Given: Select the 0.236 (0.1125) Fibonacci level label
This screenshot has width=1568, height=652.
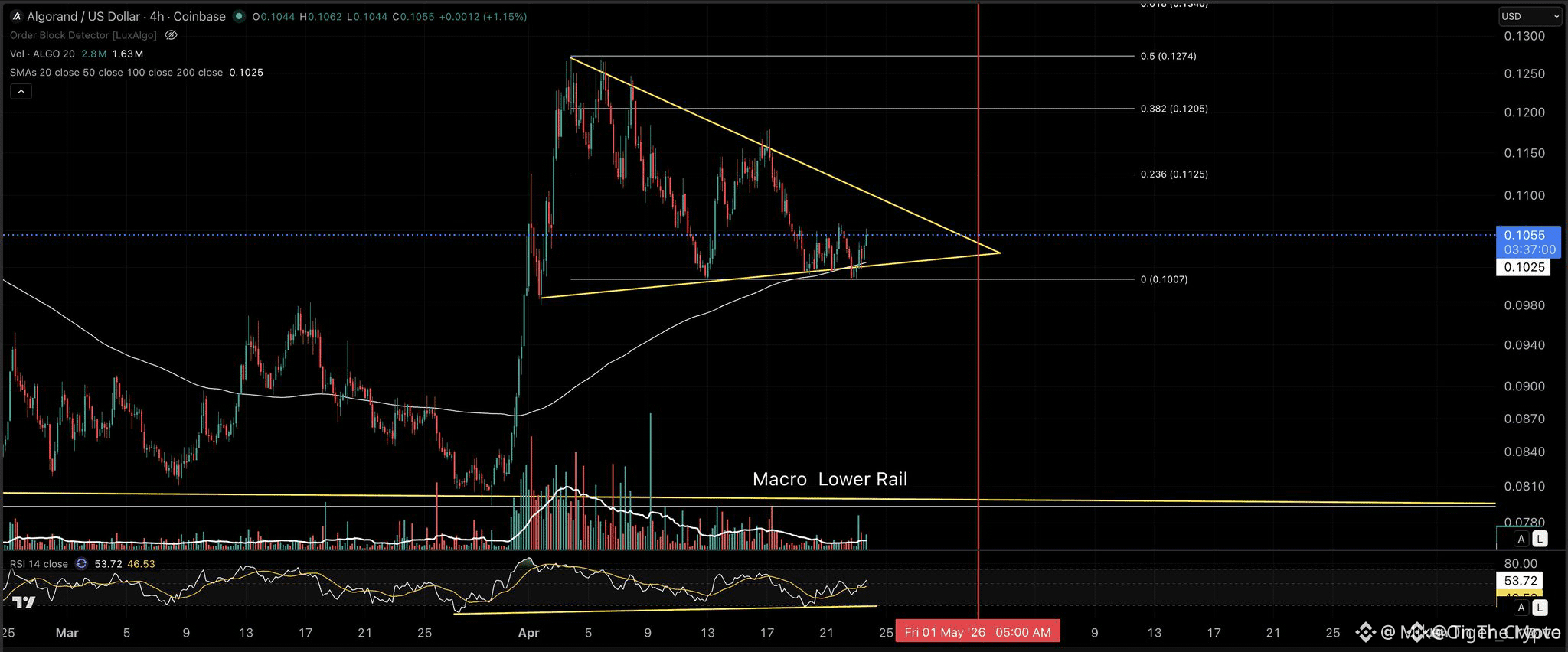Looking at the screenshot, I should pos(1174,174).
